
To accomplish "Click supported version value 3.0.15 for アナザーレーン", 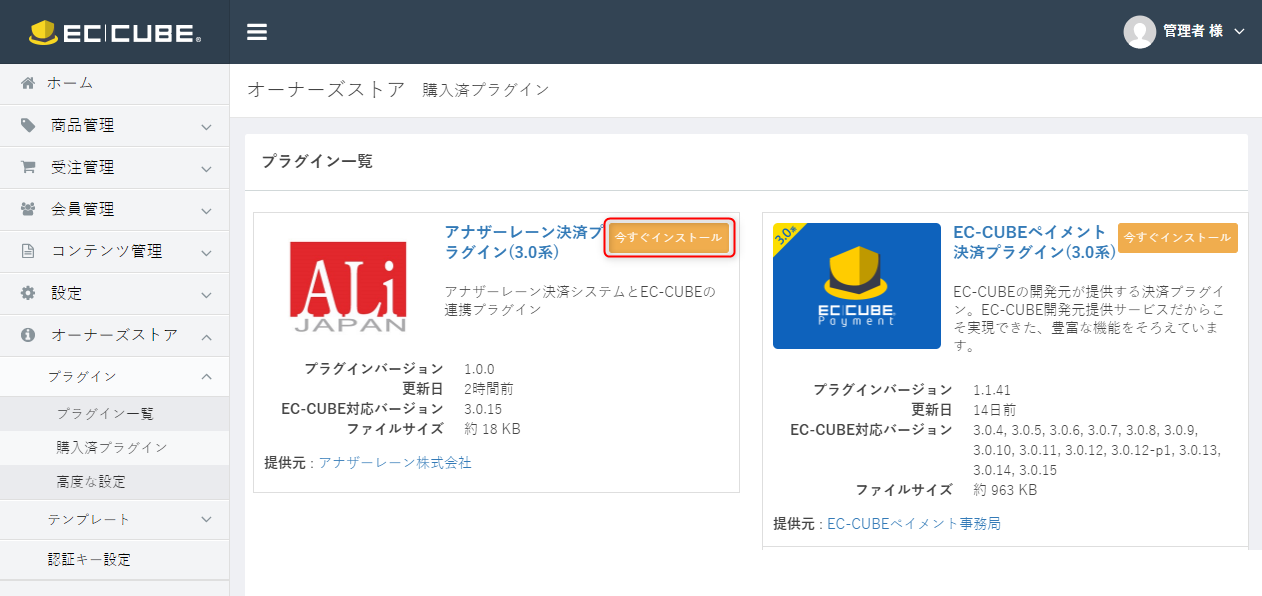I will 483,409.
